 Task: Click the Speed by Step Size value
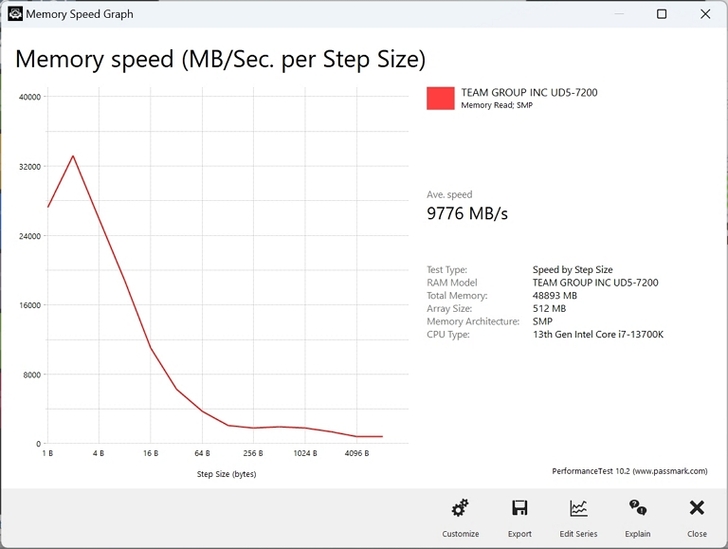pos(572,270)
